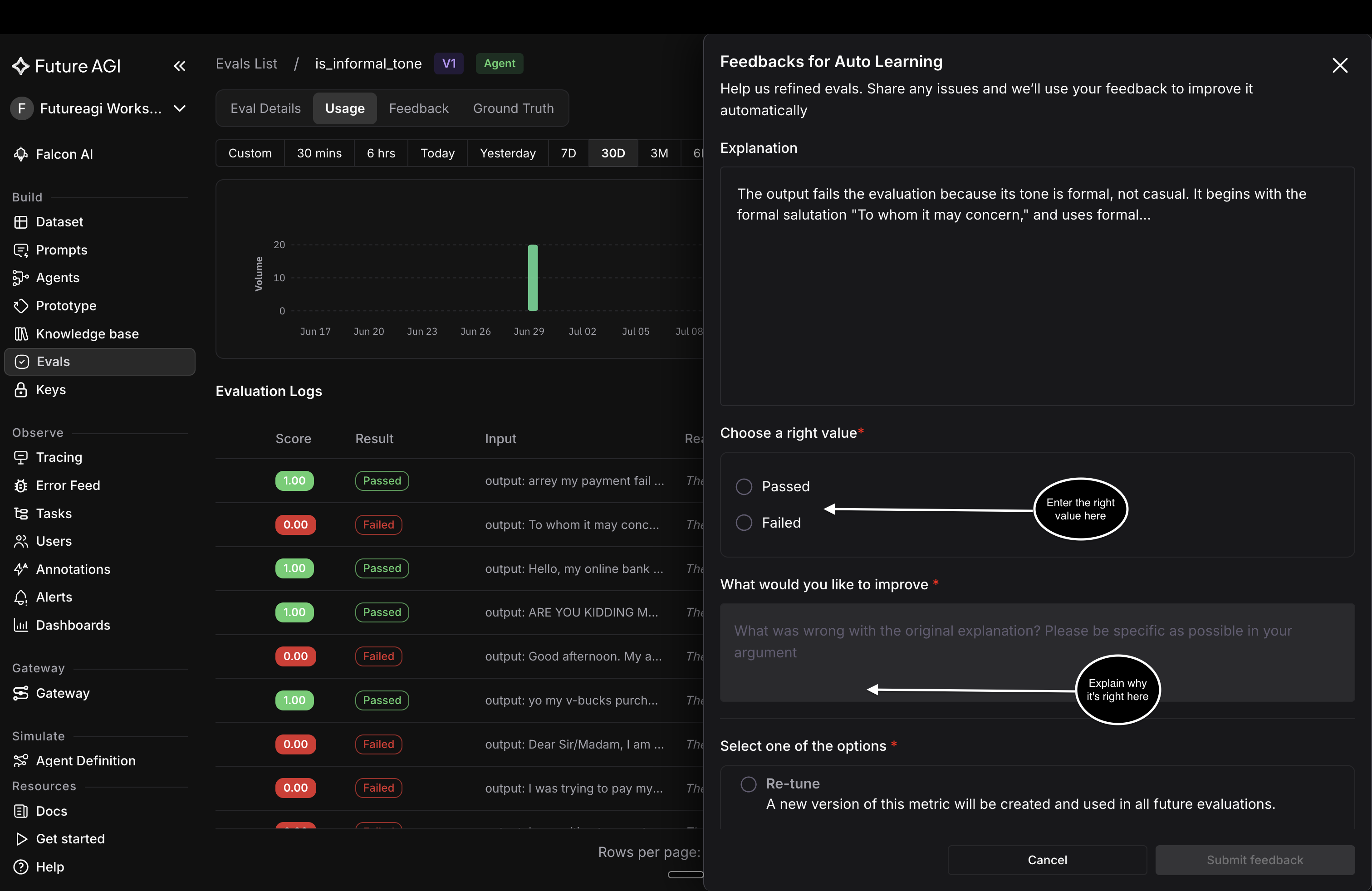Collapse the sidebar with double chevron icon

[180, 66]
